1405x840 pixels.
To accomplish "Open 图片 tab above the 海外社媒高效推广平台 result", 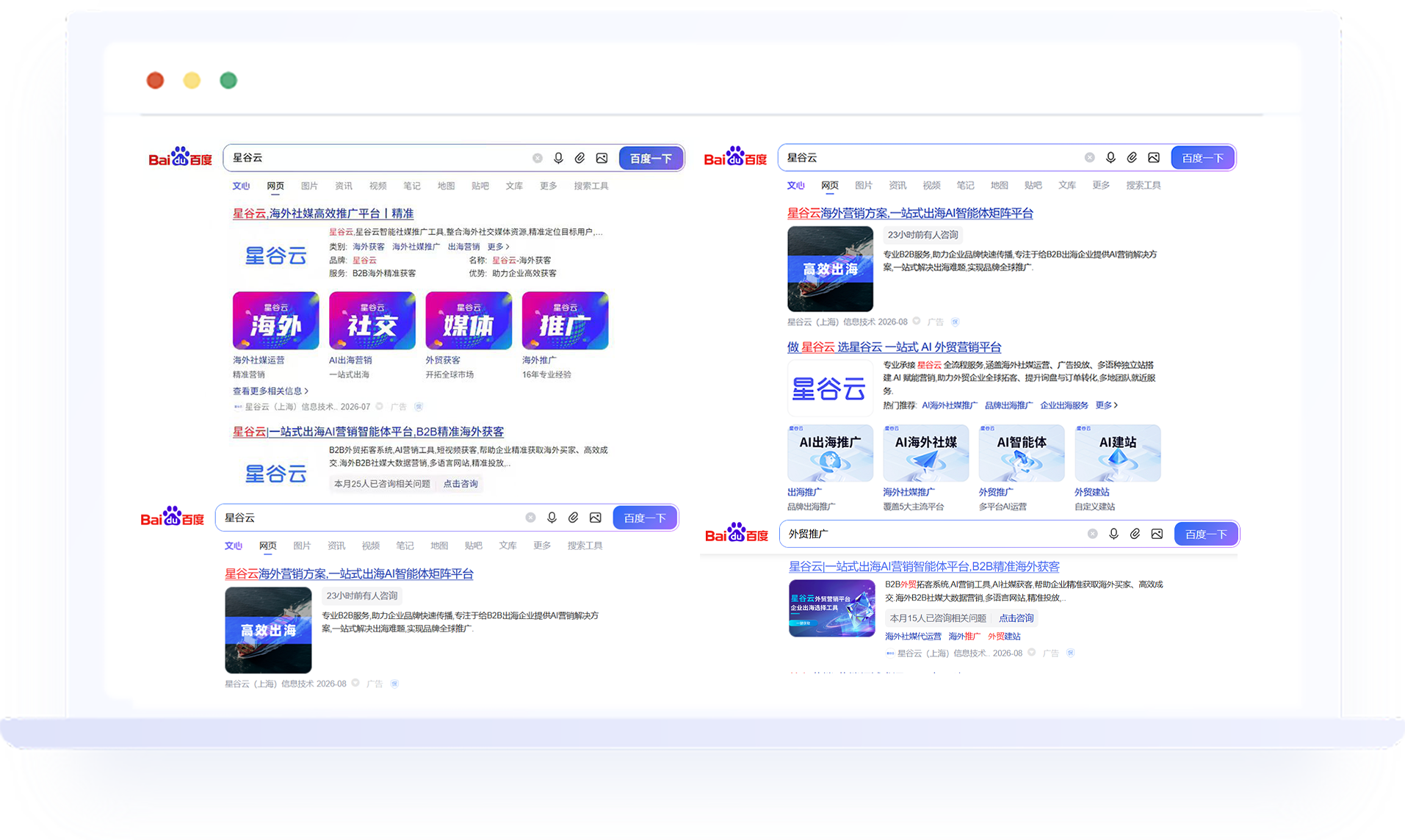I will pos(309,186).
